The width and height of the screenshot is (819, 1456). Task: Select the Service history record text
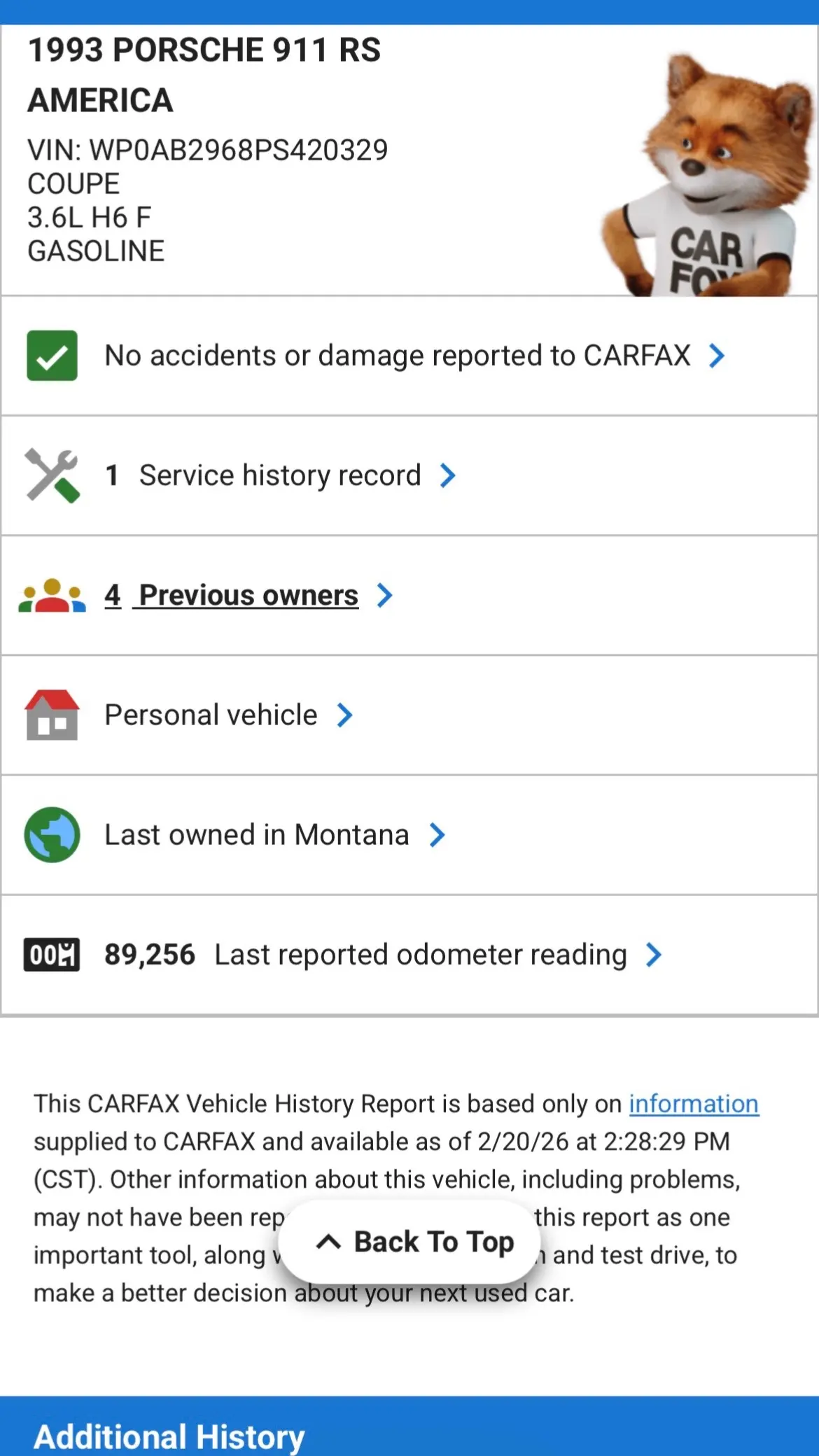point(280,475)
